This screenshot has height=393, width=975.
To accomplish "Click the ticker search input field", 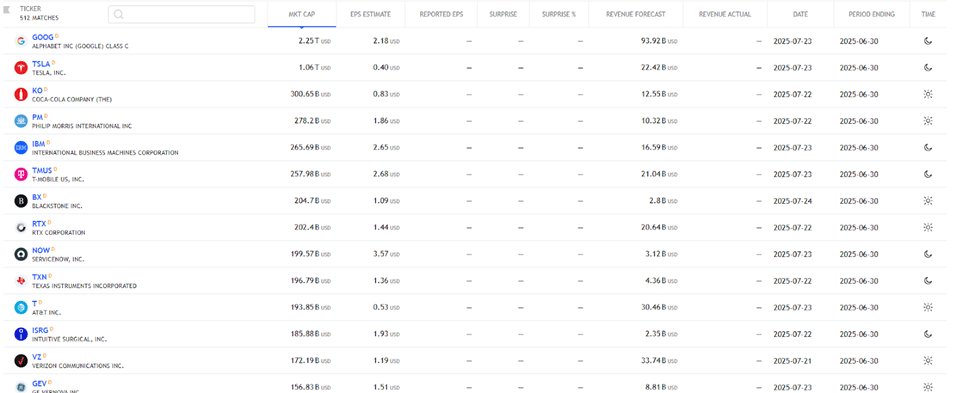I will point(182,14).
